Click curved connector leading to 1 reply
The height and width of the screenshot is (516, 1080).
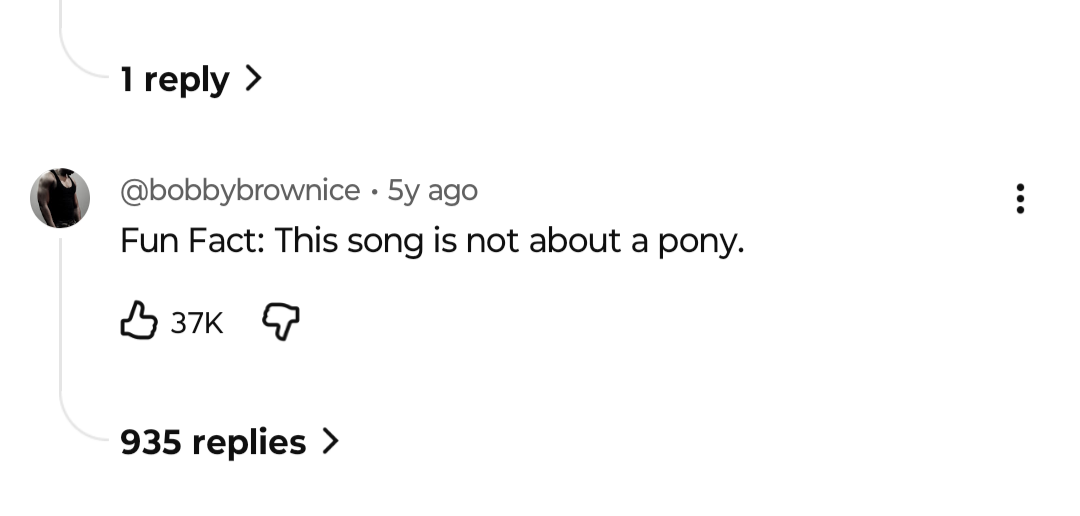pos(83,54)
